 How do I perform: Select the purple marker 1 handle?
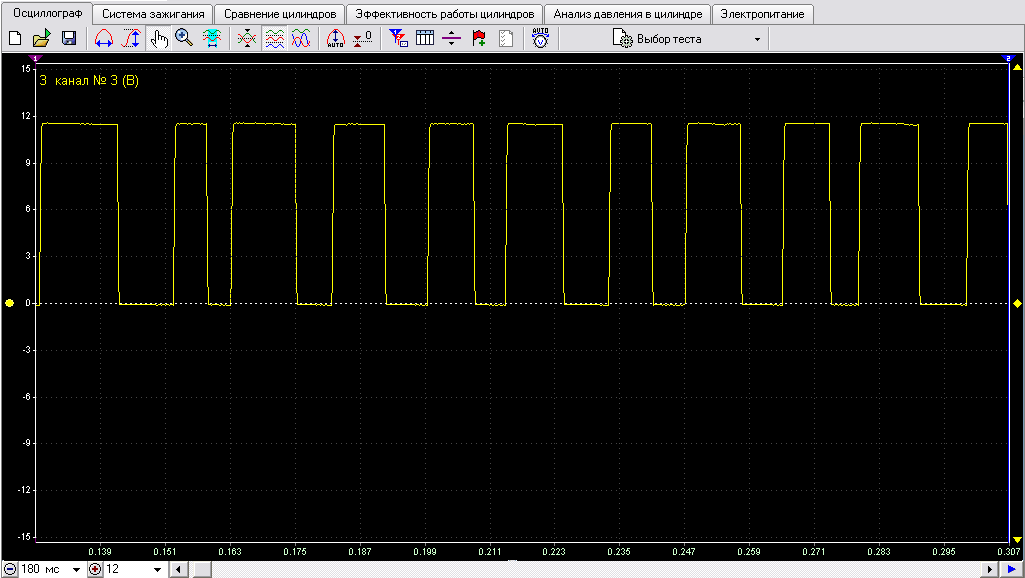(x=36, y=59)
